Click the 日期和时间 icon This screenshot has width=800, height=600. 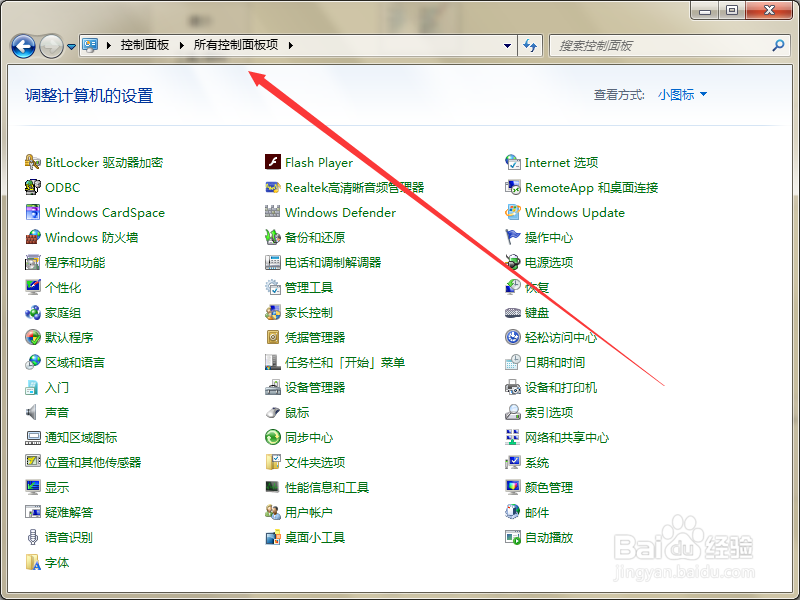coord(512,362)
